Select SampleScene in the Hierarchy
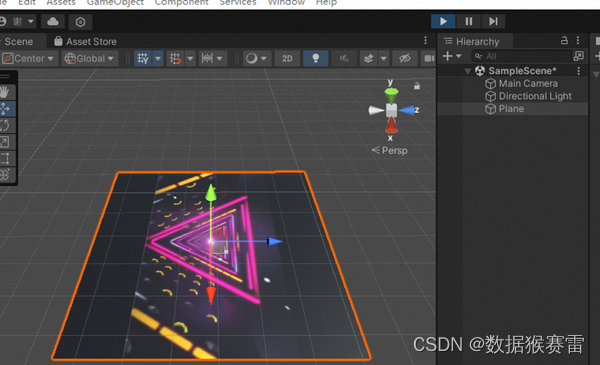Image resolution: width=600 pixels, height=365 pixels. coord(522,71)
